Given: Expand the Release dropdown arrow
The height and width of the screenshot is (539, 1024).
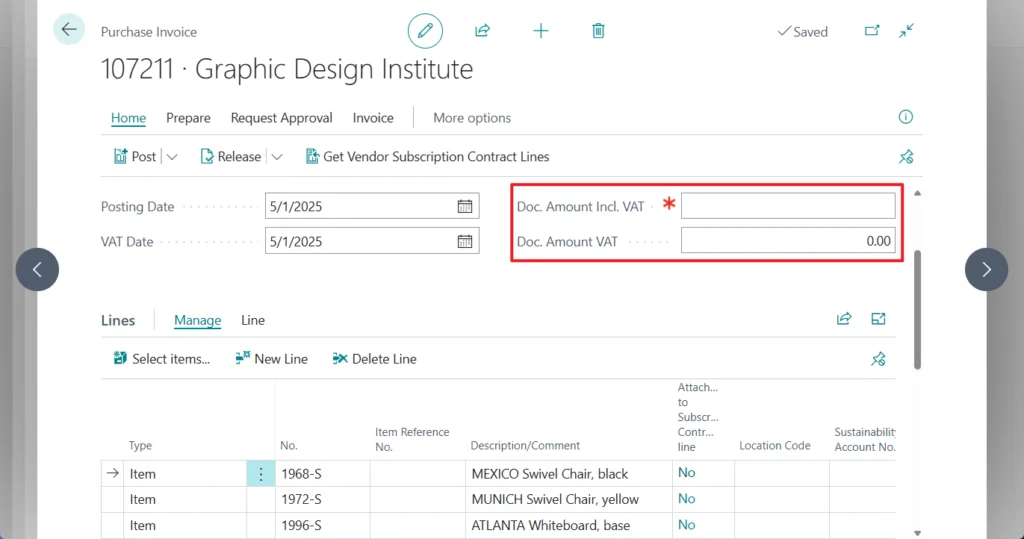Looking at the screenshot, I should click(x=277, y=157).
